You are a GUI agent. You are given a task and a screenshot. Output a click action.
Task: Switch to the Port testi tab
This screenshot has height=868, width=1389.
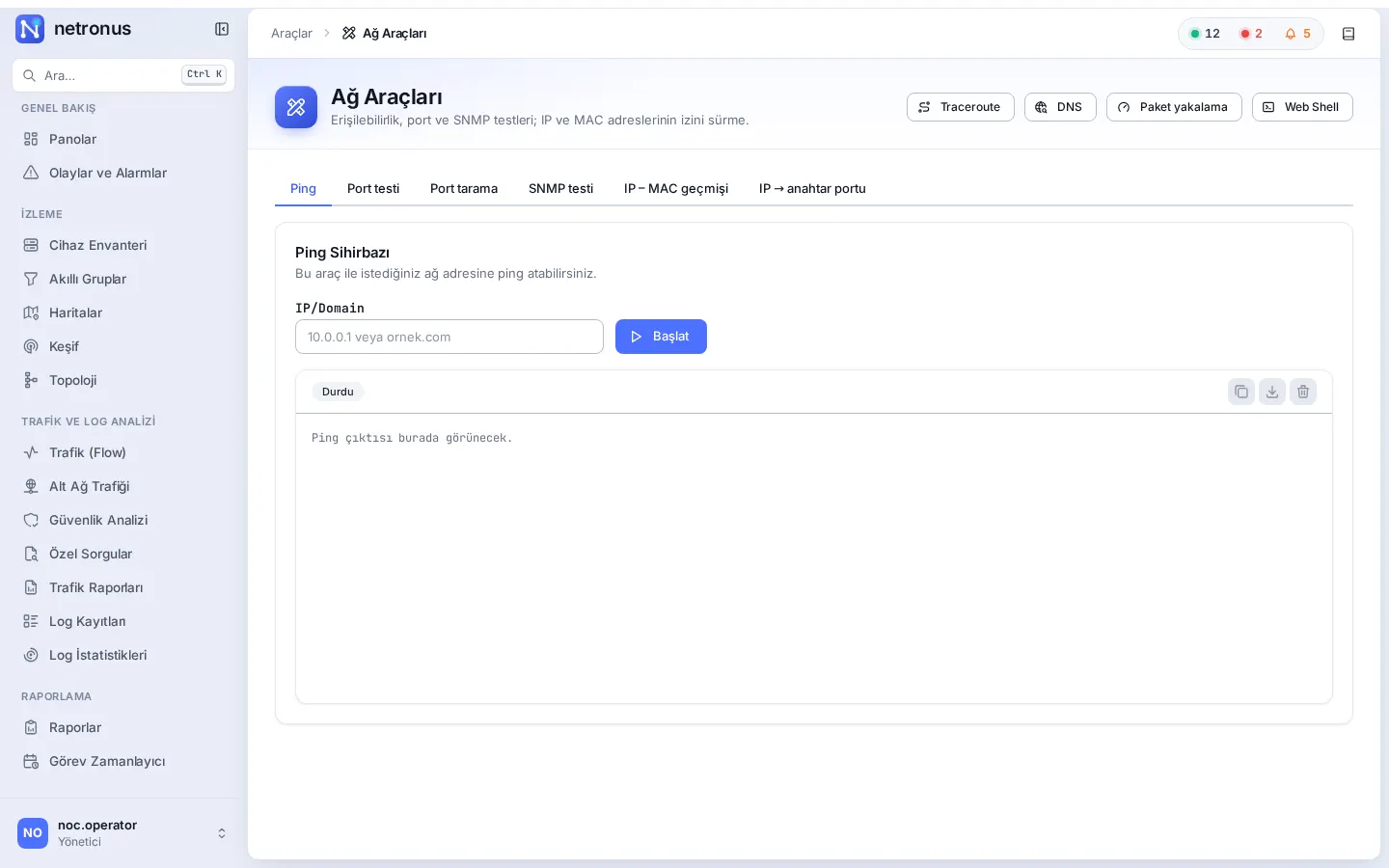pyautogui.click(x=373, y=188)
